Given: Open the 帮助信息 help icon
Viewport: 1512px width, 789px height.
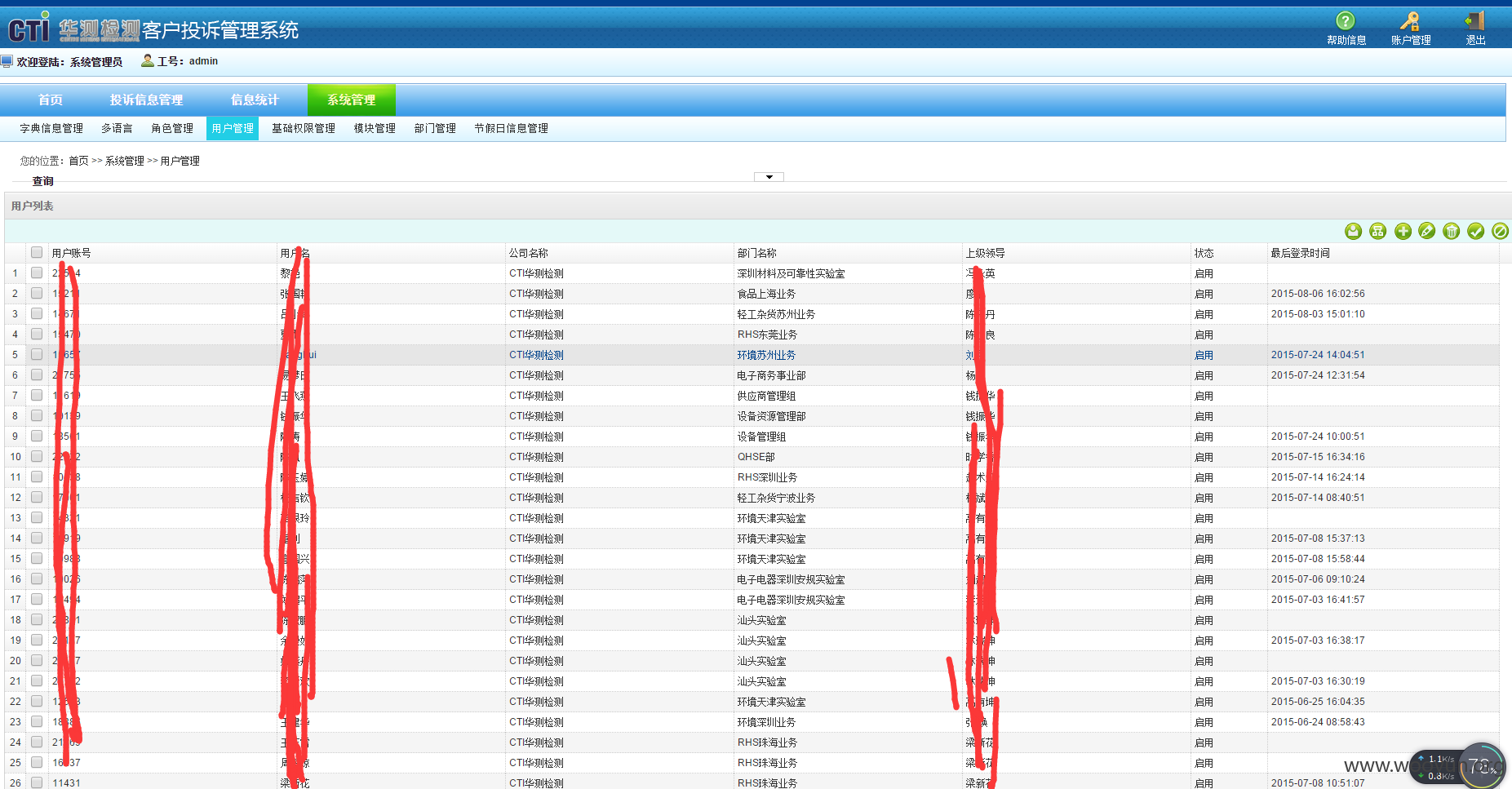Looking at the screenshot, I should 1345,21.
